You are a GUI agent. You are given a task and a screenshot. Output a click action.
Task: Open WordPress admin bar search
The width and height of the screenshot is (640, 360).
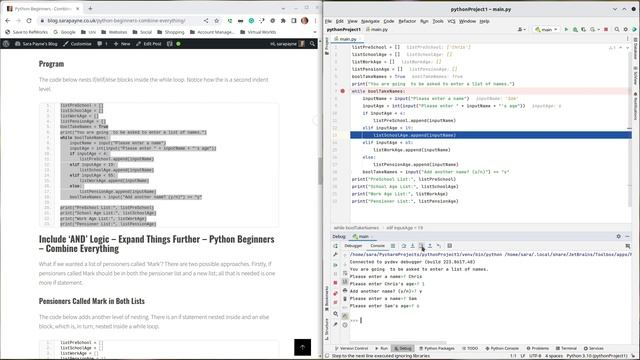pyautogui.click(x=312, y=44)
